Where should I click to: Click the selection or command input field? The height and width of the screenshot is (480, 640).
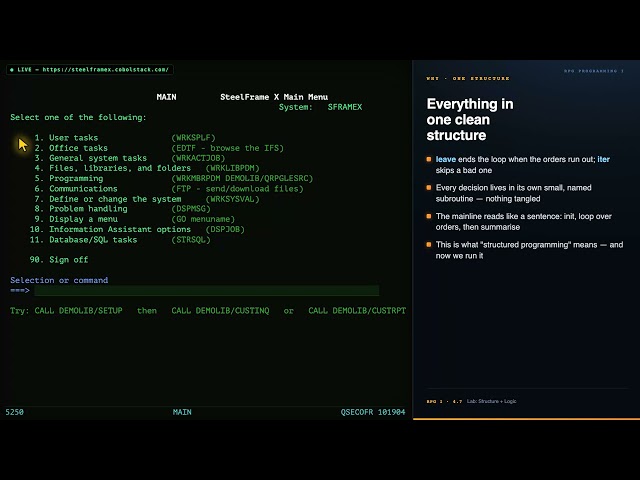click(207, 291)
